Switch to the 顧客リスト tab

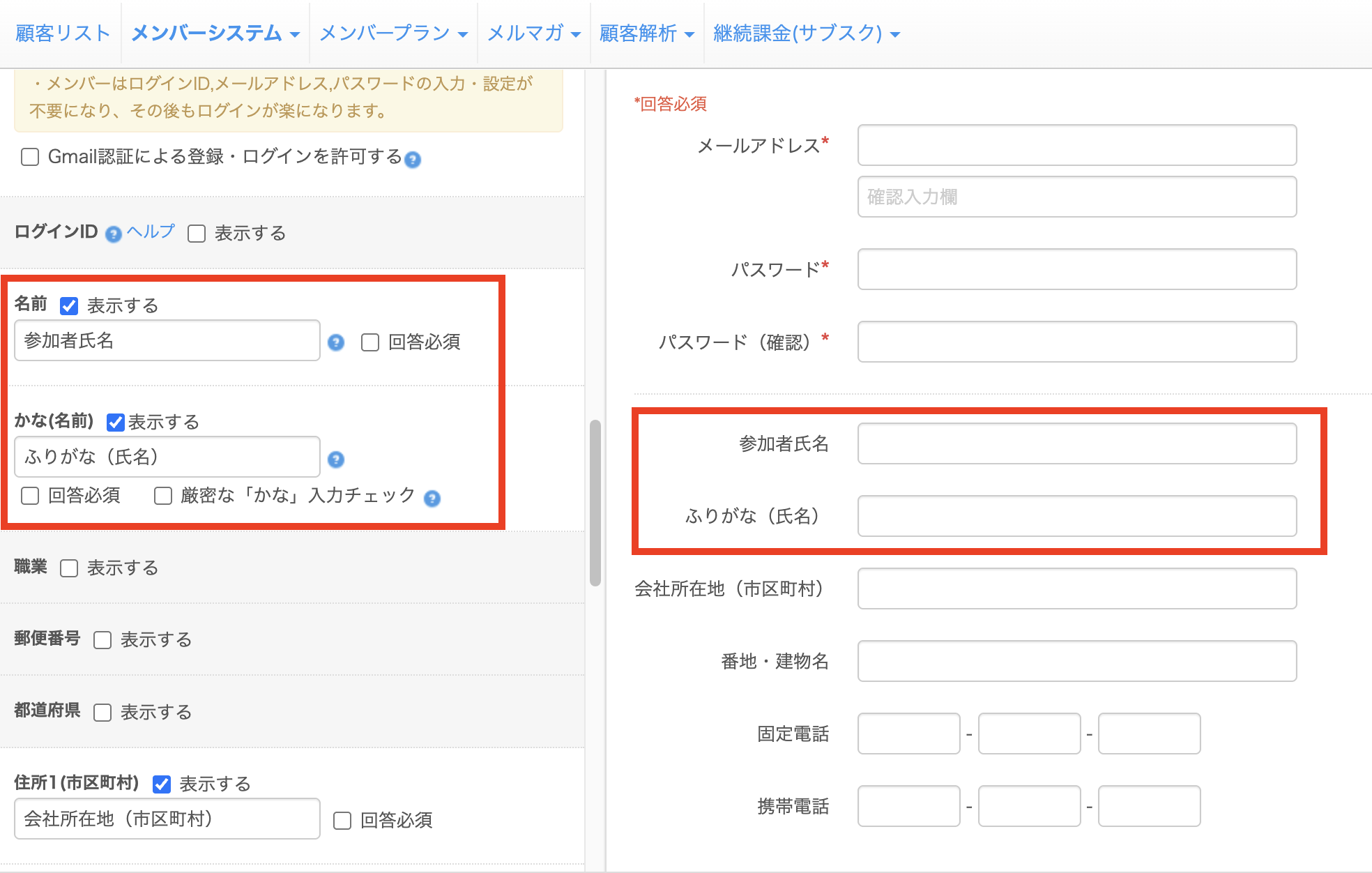tap(63, 32)
